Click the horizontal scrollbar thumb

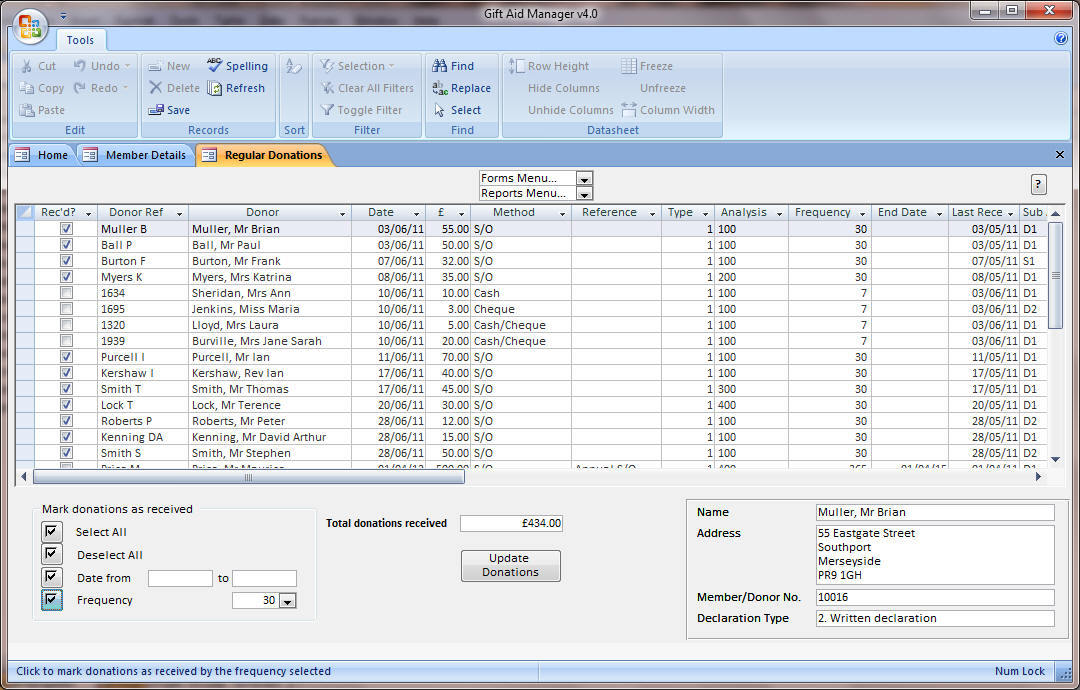(249, 477)
